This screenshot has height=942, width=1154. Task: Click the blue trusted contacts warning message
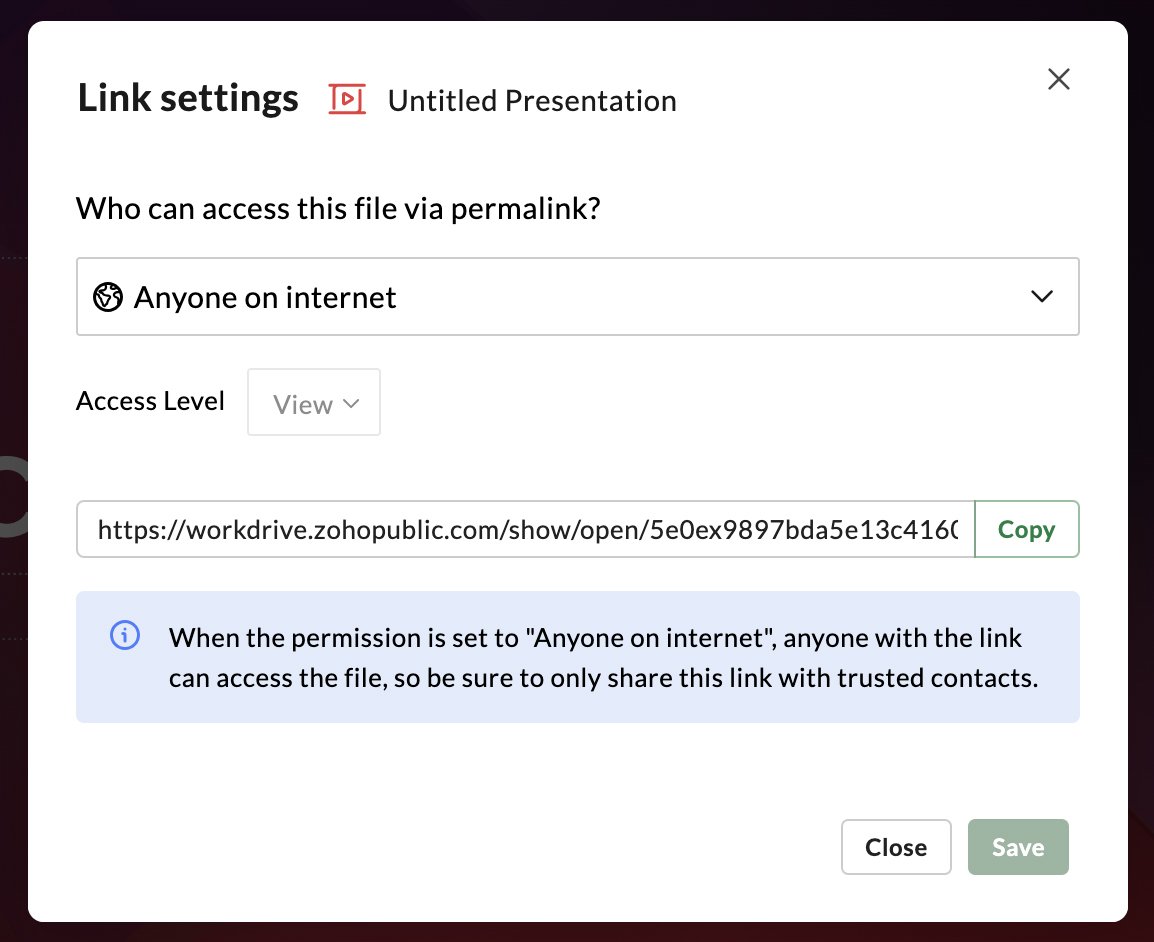(x=603, y=657)
